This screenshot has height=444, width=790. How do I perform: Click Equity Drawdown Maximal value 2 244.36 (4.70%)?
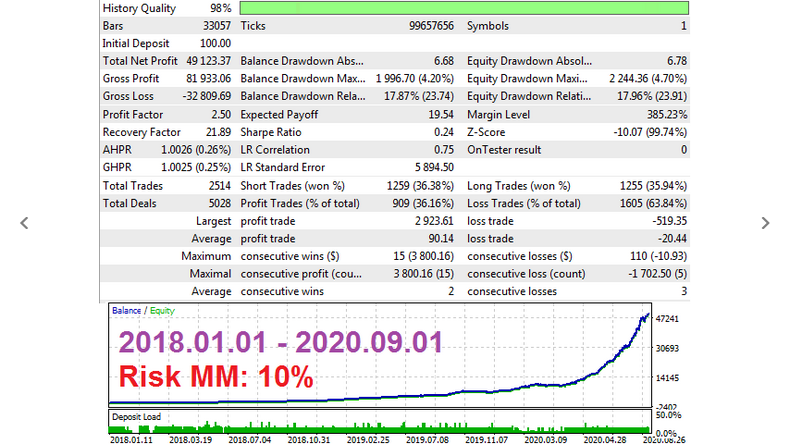[648, 79]
